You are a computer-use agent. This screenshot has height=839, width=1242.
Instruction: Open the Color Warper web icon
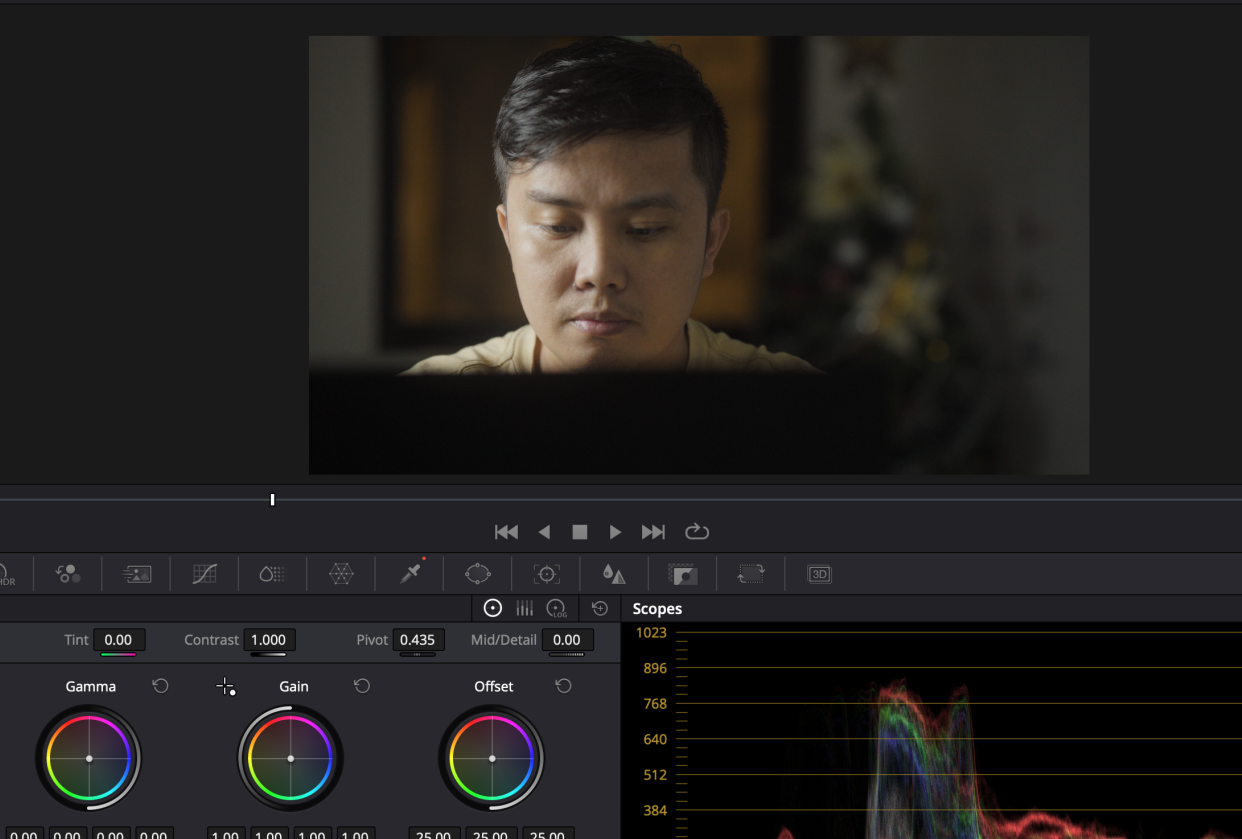(x=342, y=574)
